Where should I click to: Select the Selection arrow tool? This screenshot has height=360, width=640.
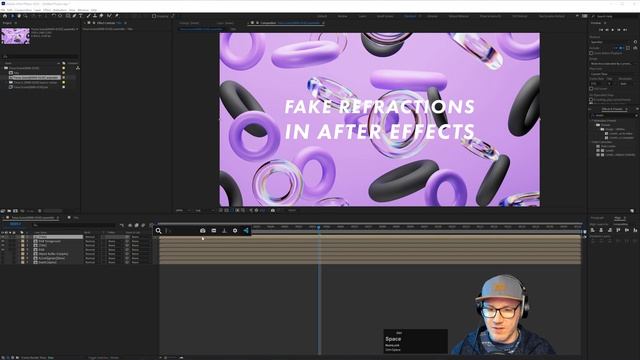pos(12,16)
